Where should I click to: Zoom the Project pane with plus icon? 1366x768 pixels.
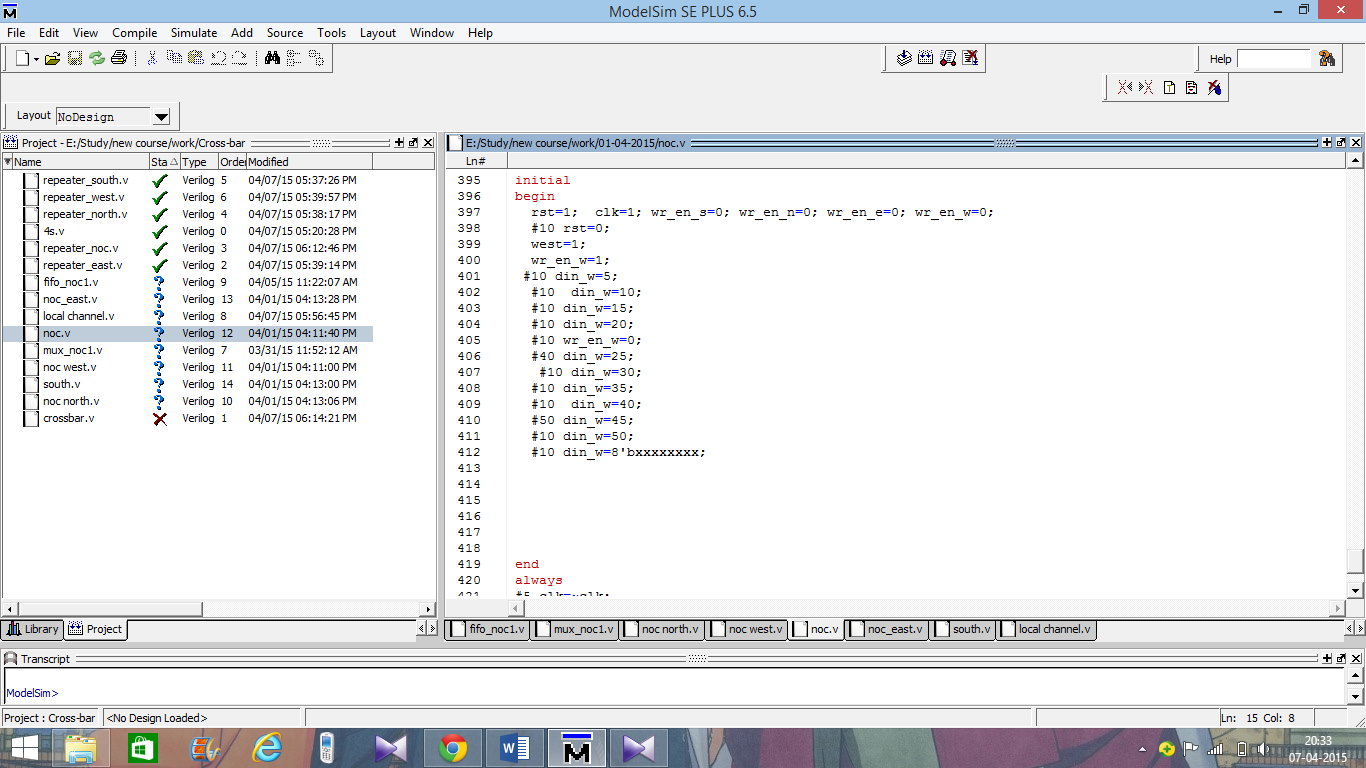click(400, 143)
